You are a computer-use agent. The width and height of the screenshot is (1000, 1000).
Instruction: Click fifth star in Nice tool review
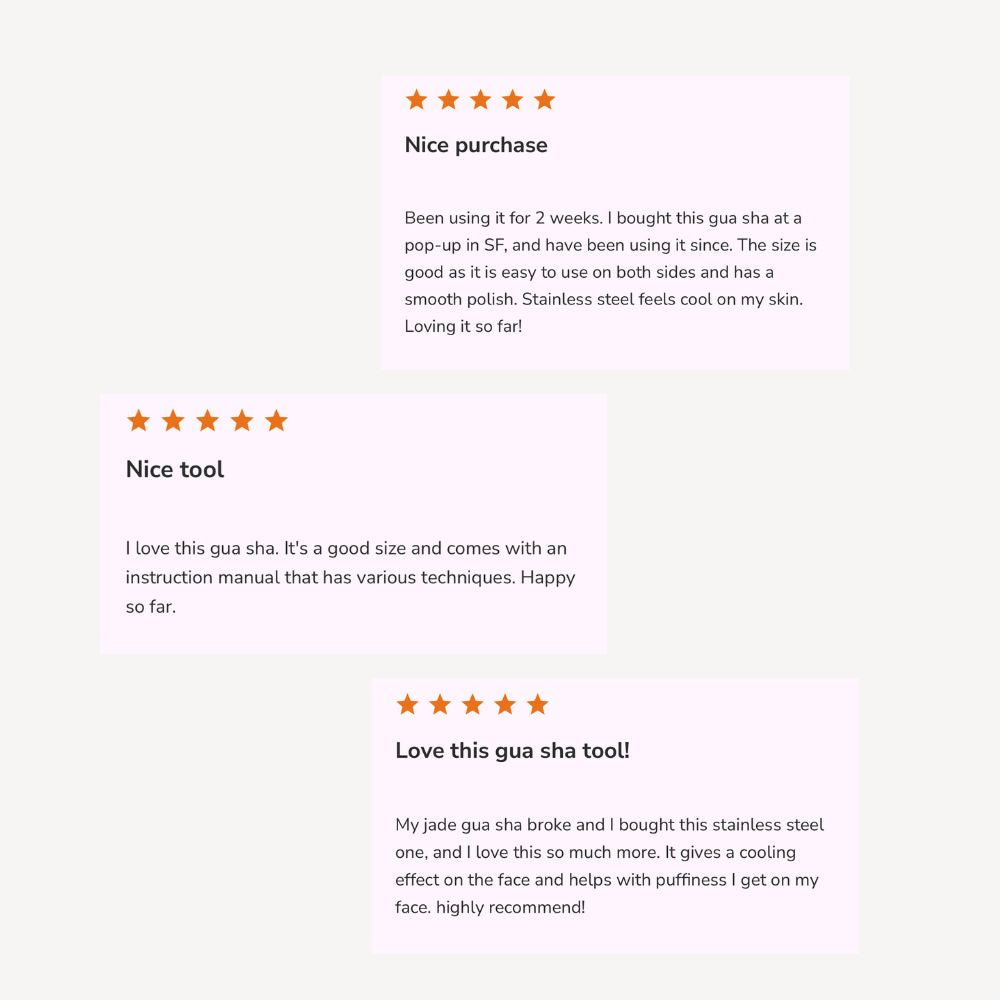click(x=277, y=421)
